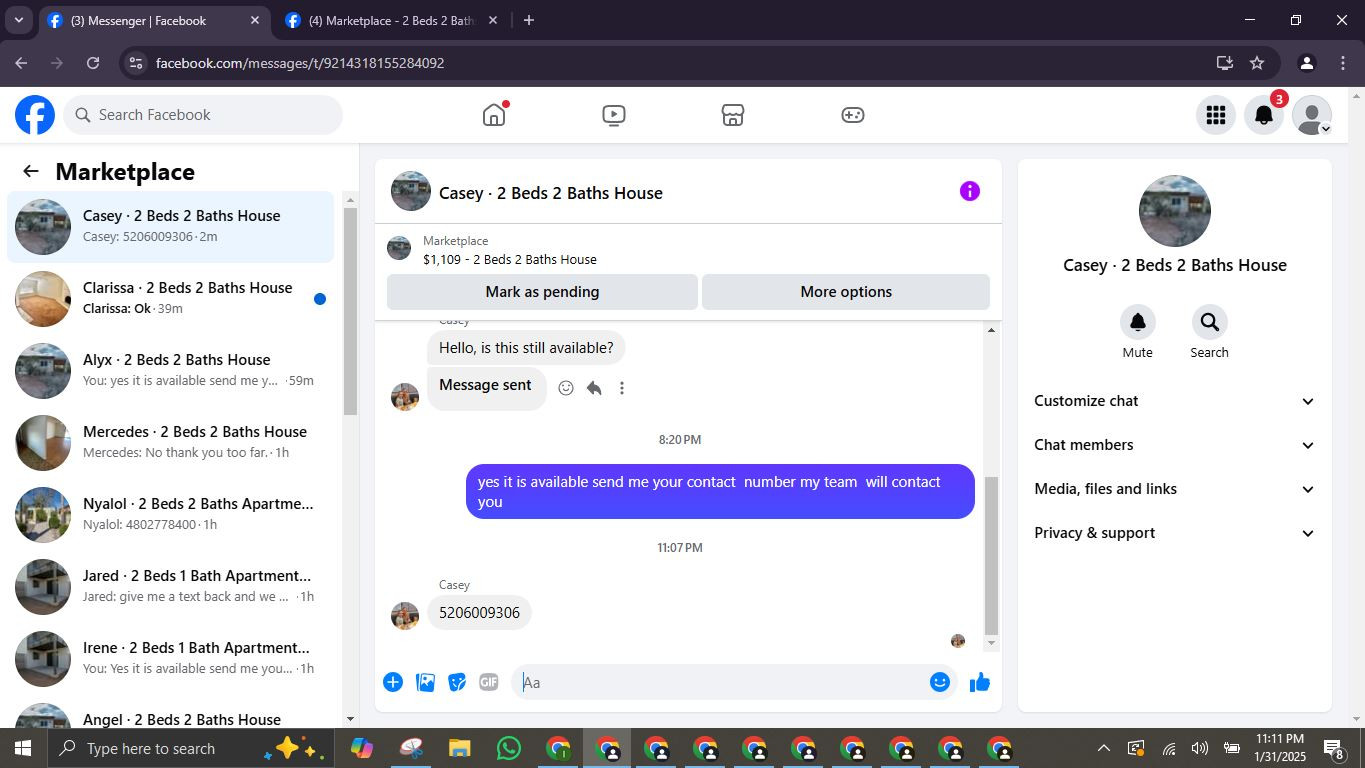Viewport: 1365px width, 768px height.
Task: Expand Privacy & support section
Action: (1175, 533)
